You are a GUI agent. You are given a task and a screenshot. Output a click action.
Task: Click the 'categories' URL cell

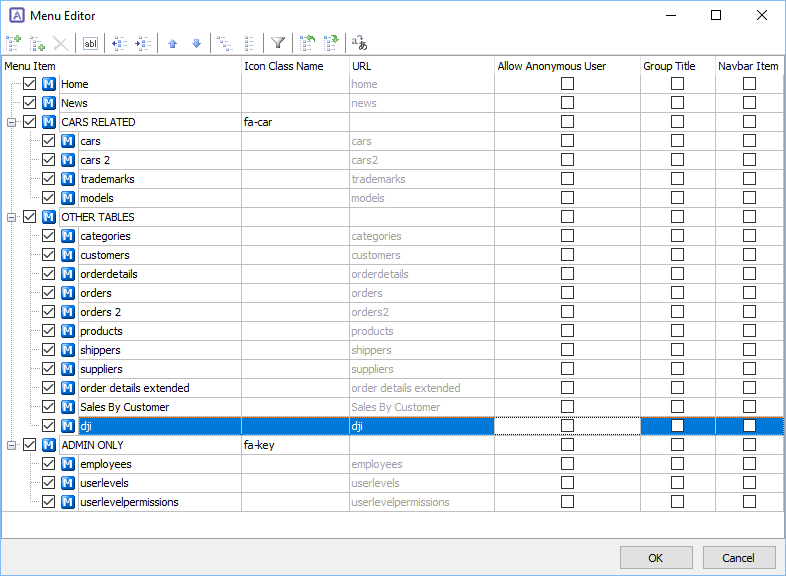pos(422,236)
